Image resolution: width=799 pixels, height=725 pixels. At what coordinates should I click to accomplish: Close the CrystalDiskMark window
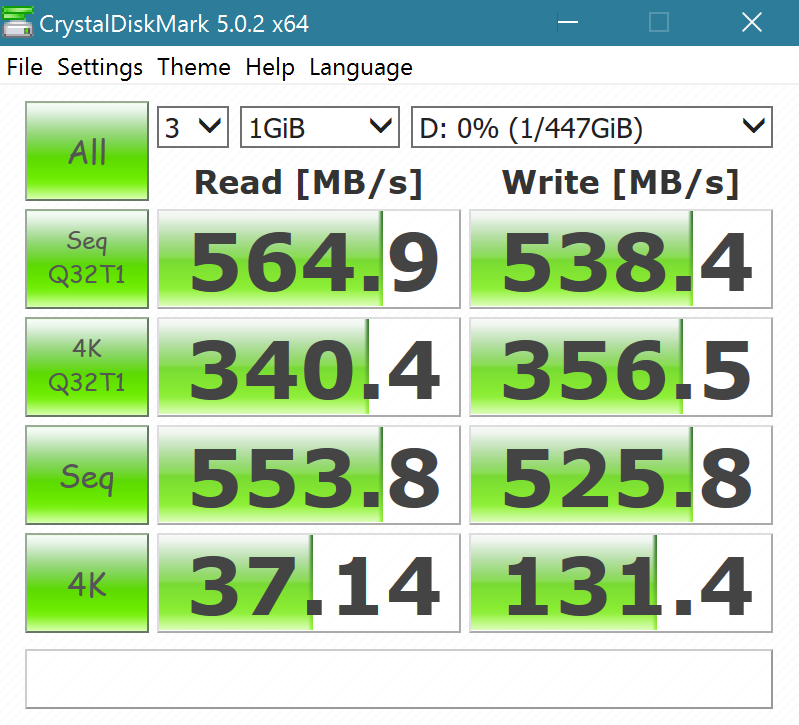(x=752, y=22)
